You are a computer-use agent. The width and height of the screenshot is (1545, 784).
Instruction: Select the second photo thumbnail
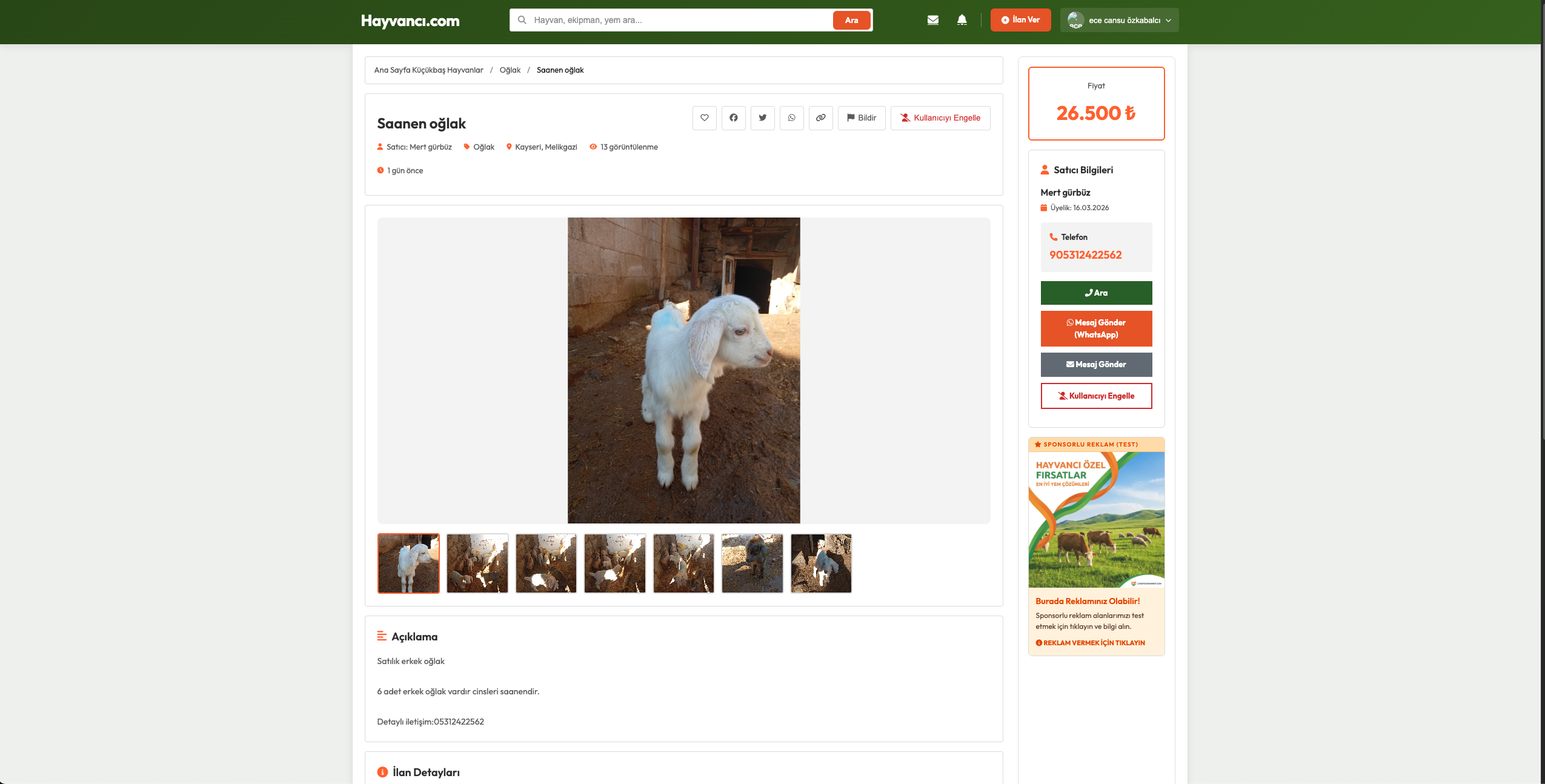[477, 563]
